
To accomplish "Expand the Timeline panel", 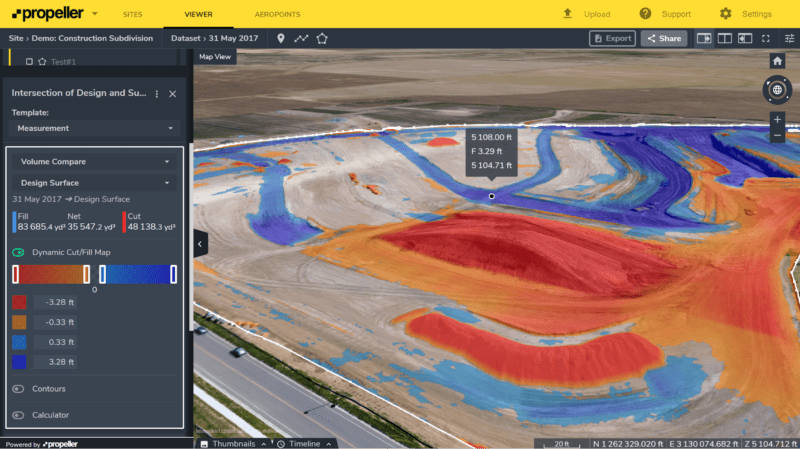I will pyautogui.click(x=304, y=444).
